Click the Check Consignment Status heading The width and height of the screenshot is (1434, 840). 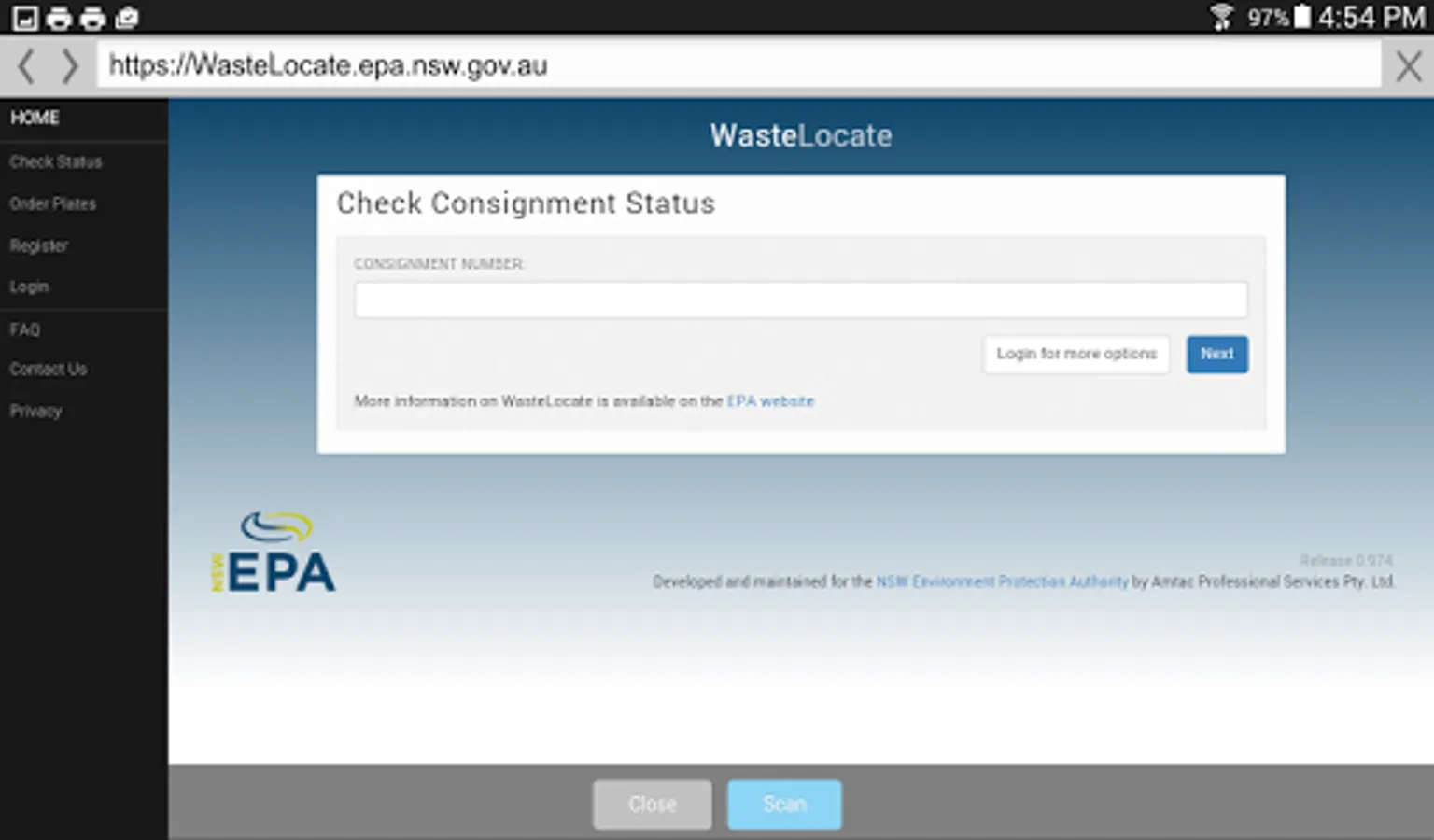pos(526,203)
